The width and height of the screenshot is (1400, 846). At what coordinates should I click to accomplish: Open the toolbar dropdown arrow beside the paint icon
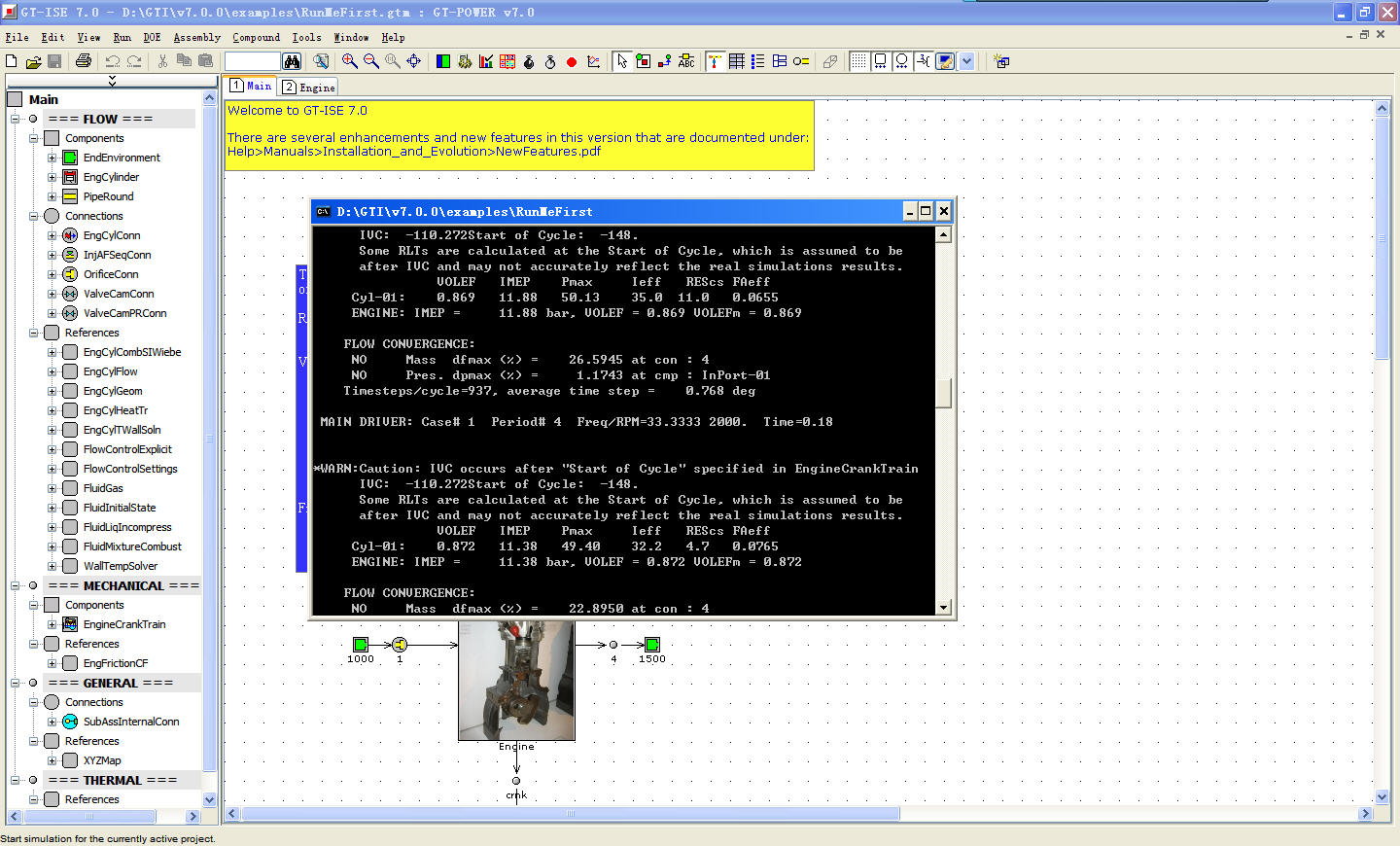(x=966, y=61)
